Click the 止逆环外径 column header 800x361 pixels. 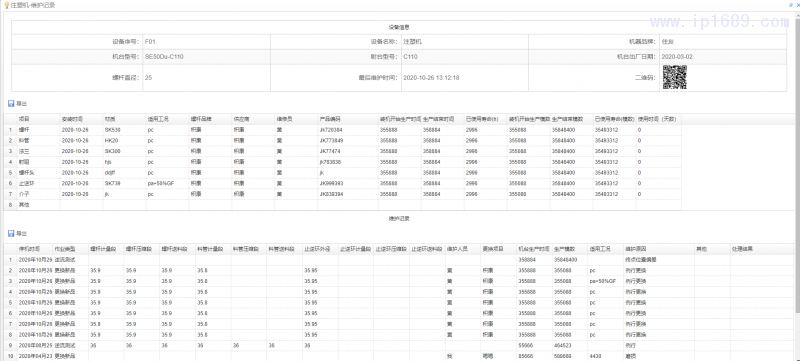pos(317,249)
